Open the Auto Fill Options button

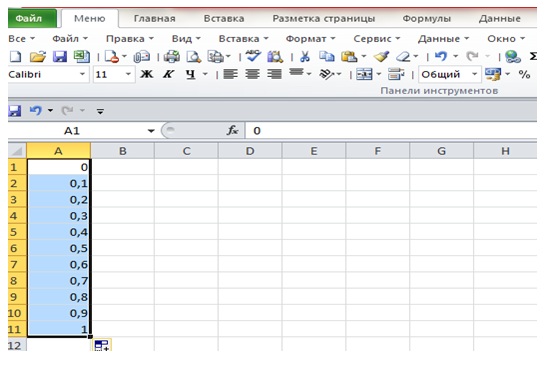coord(102,345)
